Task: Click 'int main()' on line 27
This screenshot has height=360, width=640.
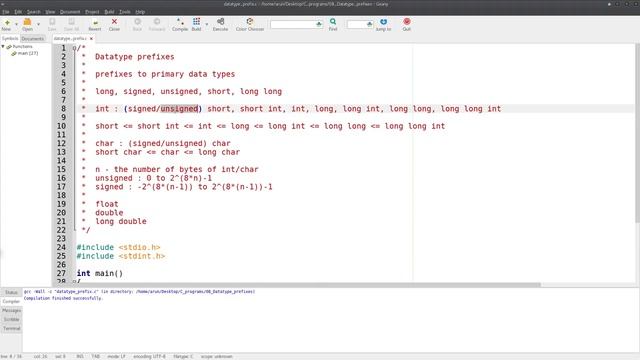Action: (x=100, y=273)
